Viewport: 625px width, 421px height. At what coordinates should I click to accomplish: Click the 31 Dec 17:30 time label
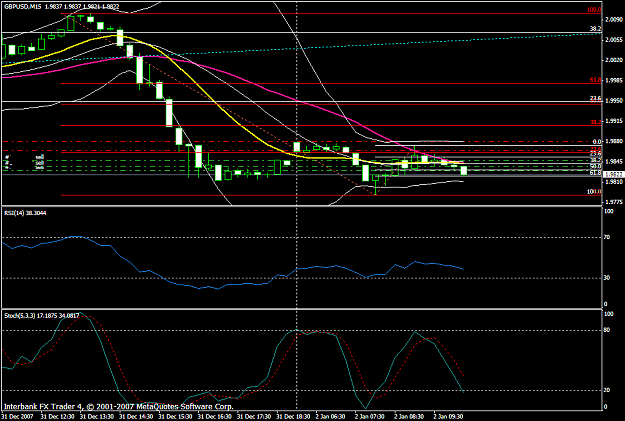tap(254, 417)
